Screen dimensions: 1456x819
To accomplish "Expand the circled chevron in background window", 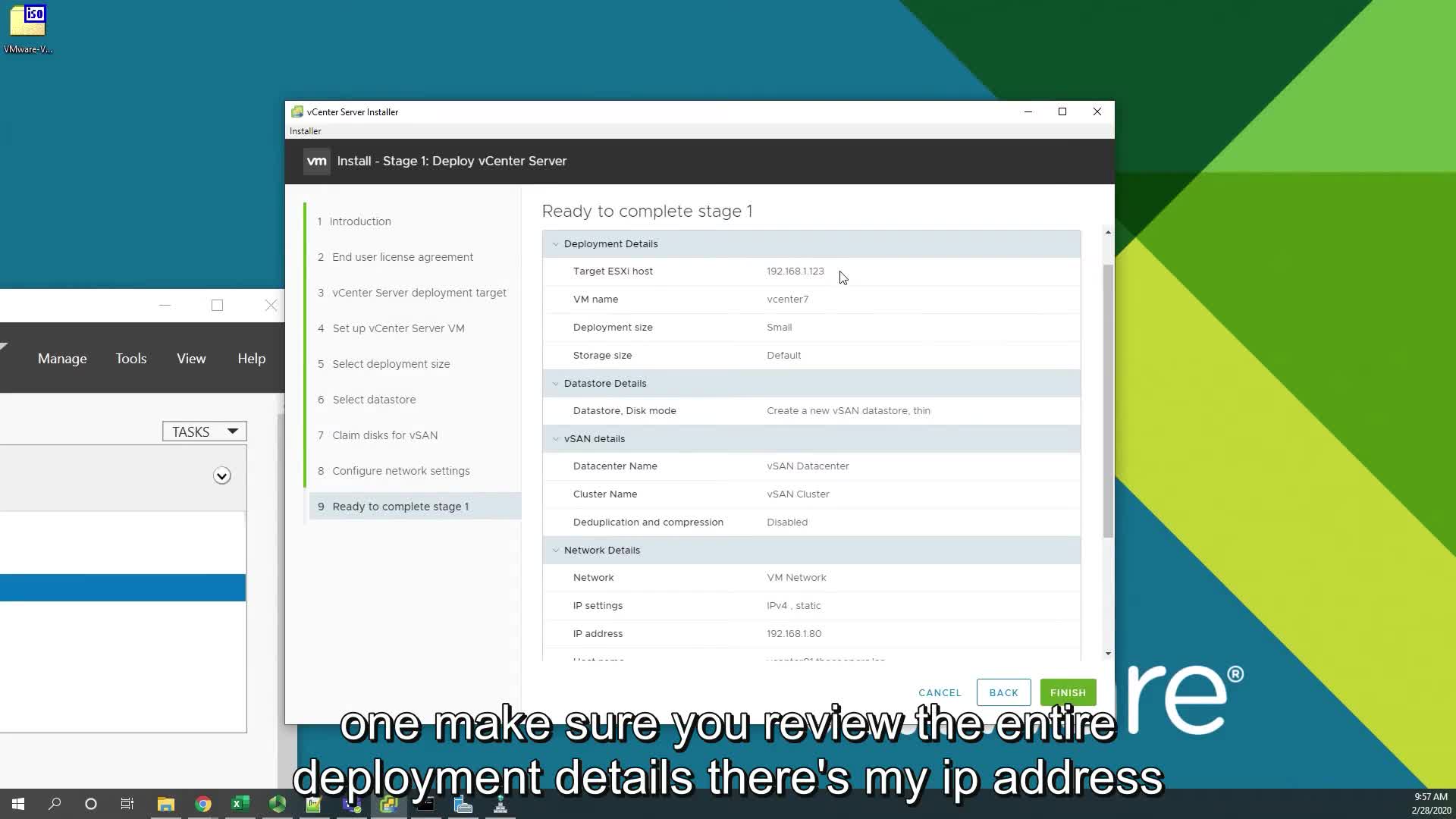I will [x=221, y=476].
